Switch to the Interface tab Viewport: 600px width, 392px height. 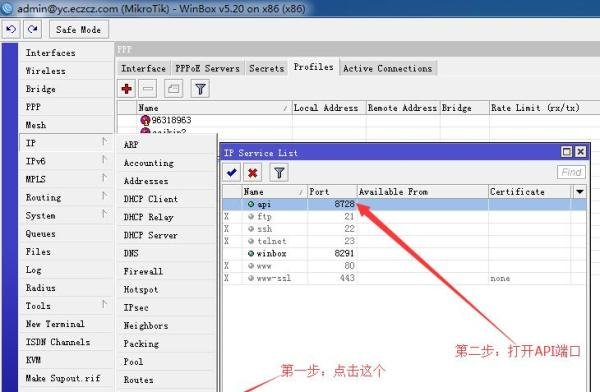pyautogui.click(x=143, y=69)
